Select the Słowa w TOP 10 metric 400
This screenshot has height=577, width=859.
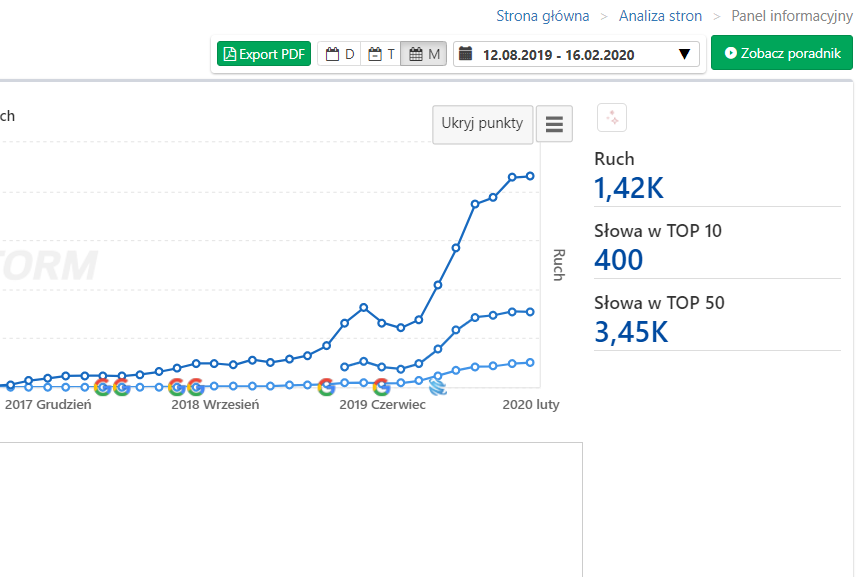[618, 260]
